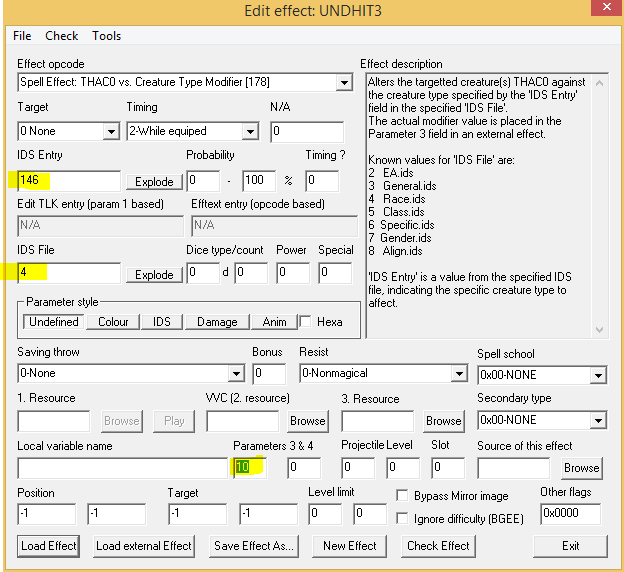Image resolution: width=624 pixels, height=572 pixels.
Task: Open the Check menu
Action: (x=61, y=36)
